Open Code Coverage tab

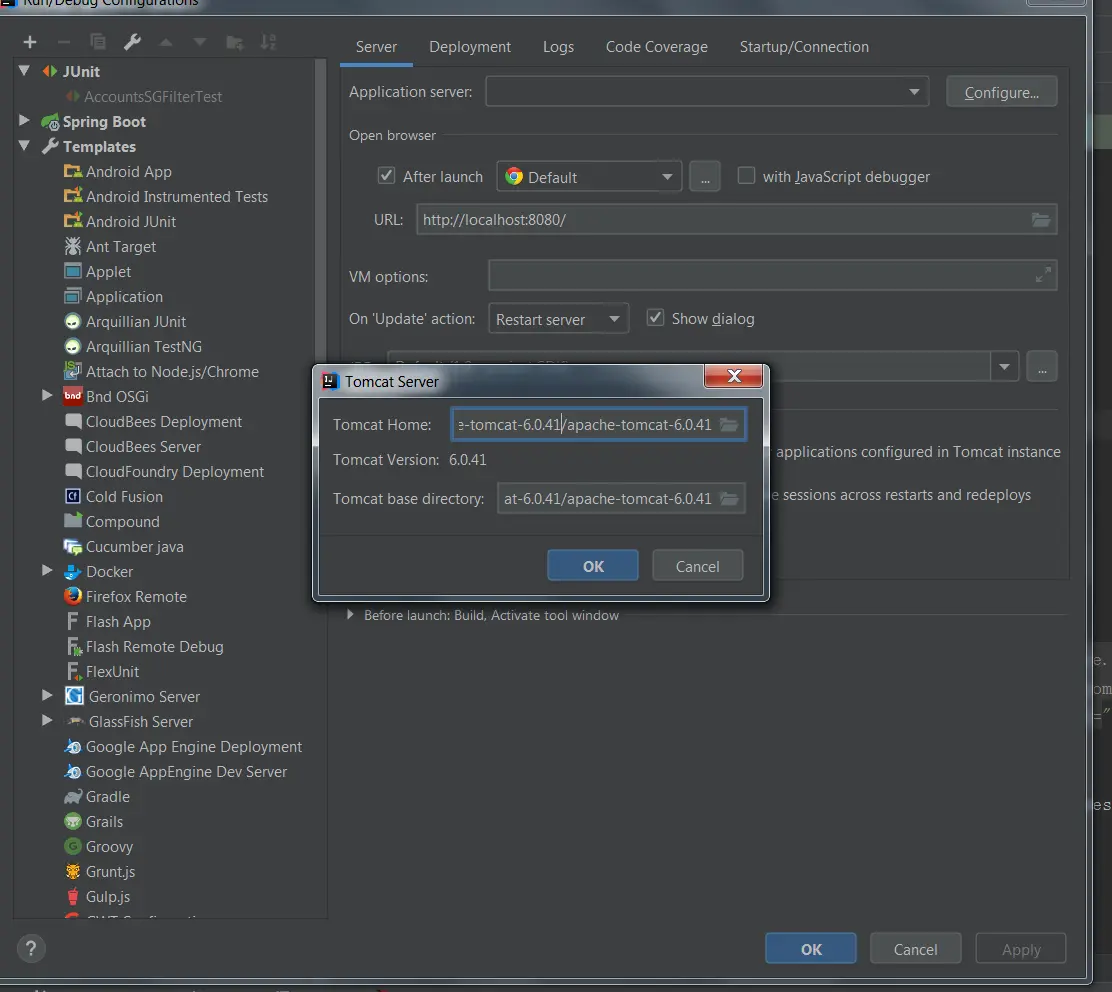[x=657, y=47]
